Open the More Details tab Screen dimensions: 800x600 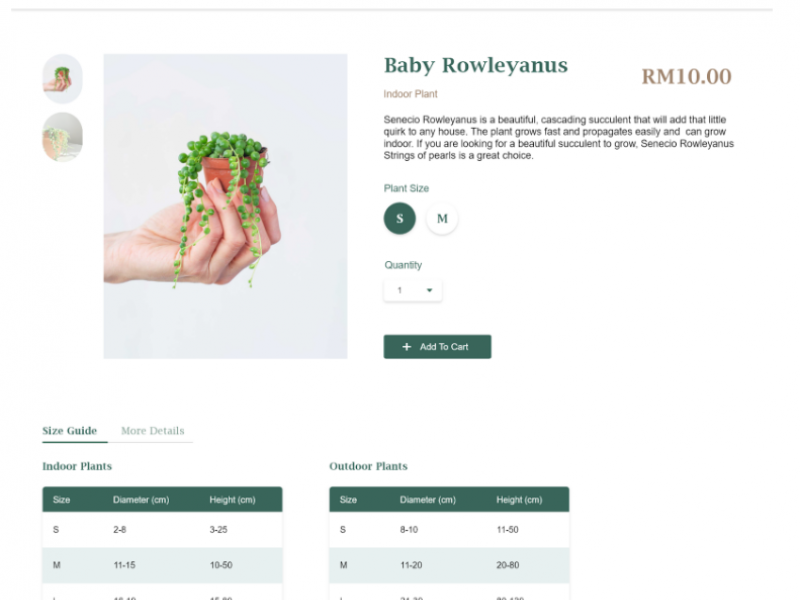point(152,431)
